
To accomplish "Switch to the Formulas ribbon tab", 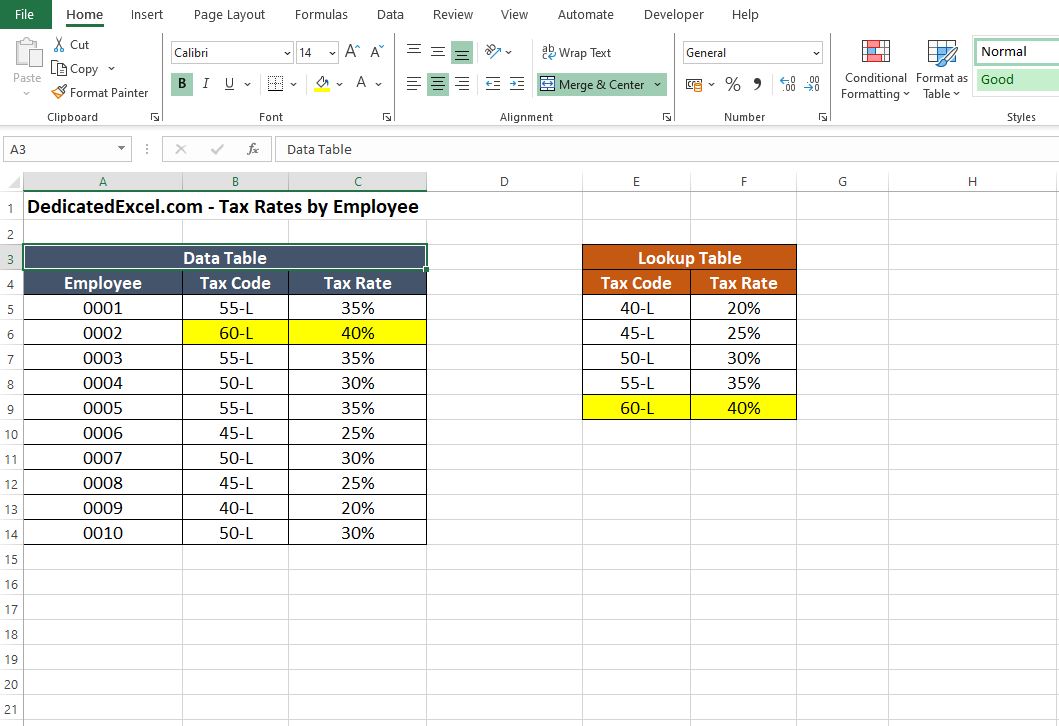I will tap(321, 14).
